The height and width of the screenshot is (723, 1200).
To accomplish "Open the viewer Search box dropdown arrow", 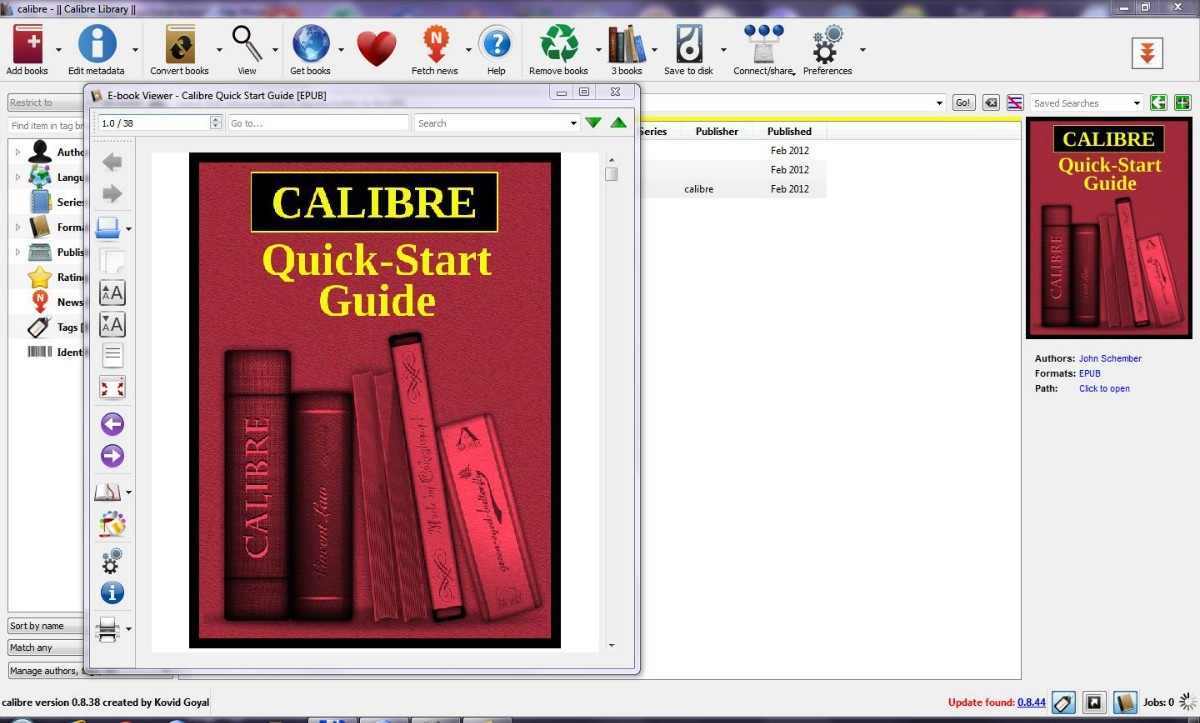I will 574,123.
